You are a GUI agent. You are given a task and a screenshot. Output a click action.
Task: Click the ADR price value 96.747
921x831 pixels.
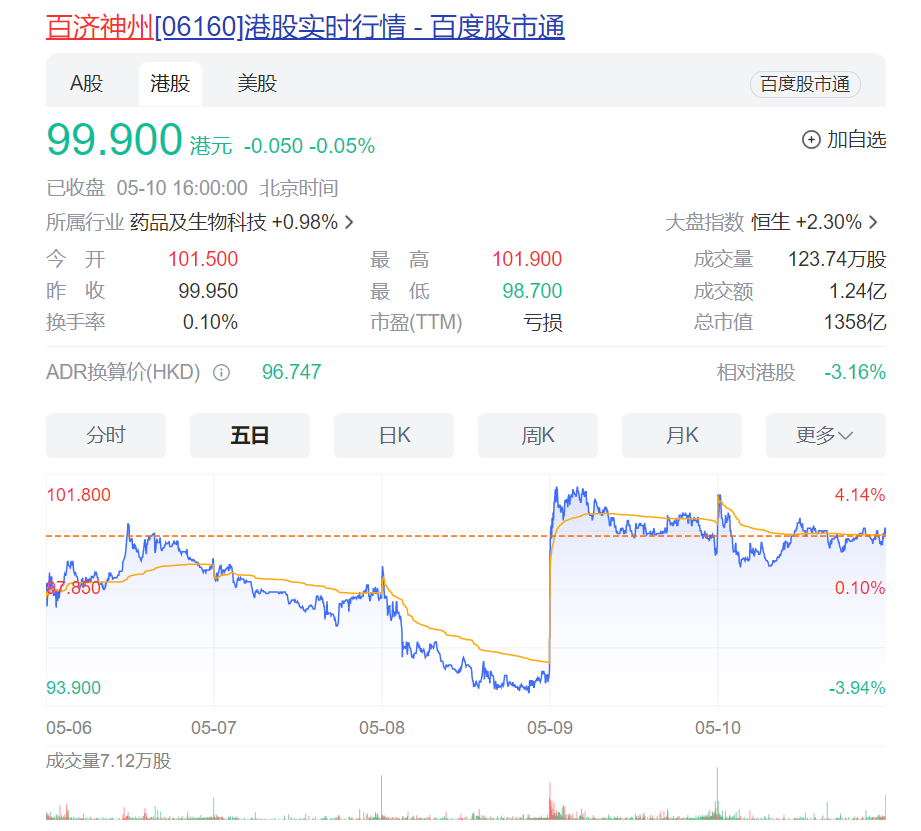click(291, 372)
